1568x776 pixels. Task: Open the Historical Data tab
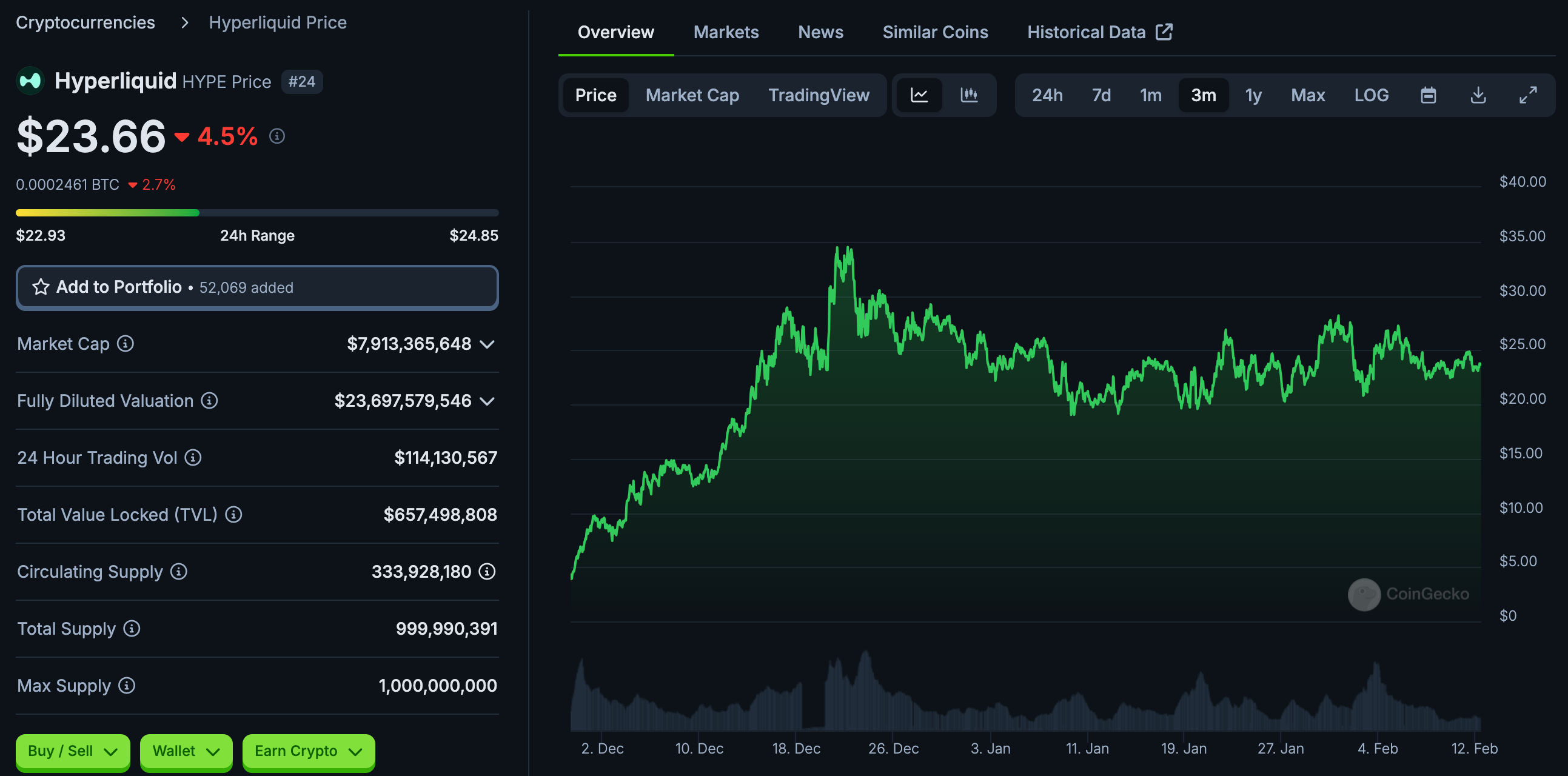point(1099,32)
